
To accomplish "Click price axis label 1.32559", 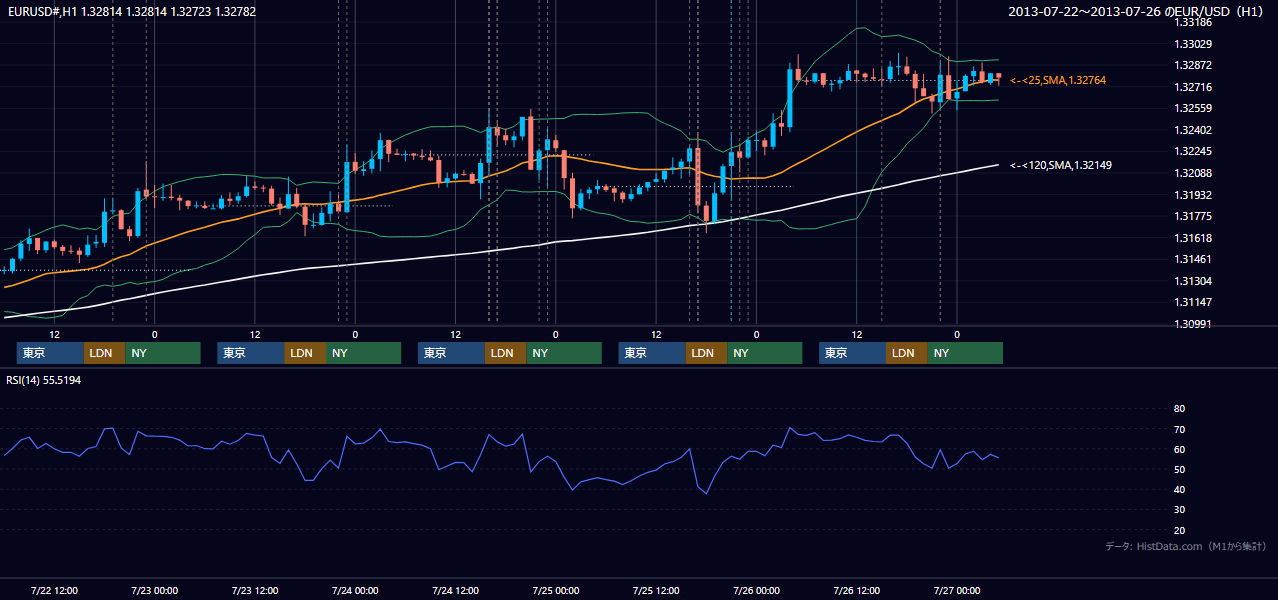I will [x=1192, y=108].
